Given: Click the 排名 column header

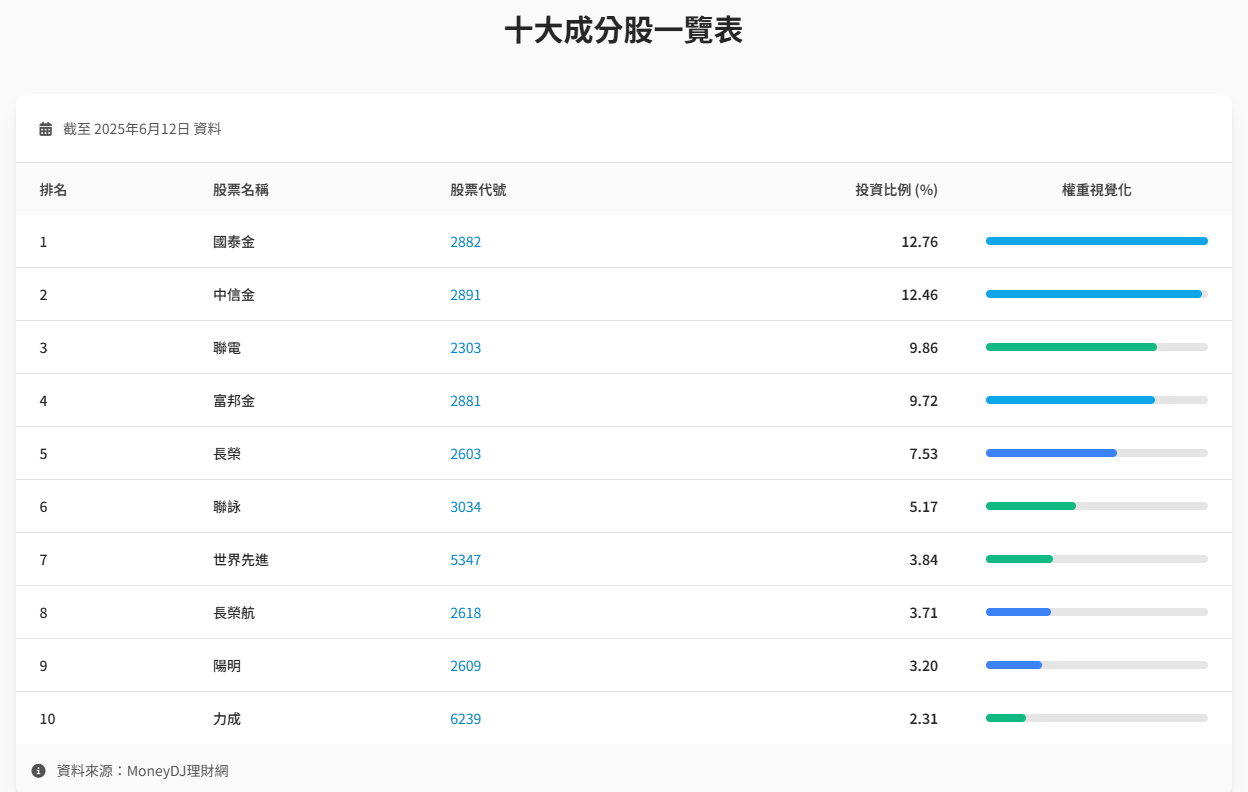Looking at the screenshot, I should coord(54,189).
